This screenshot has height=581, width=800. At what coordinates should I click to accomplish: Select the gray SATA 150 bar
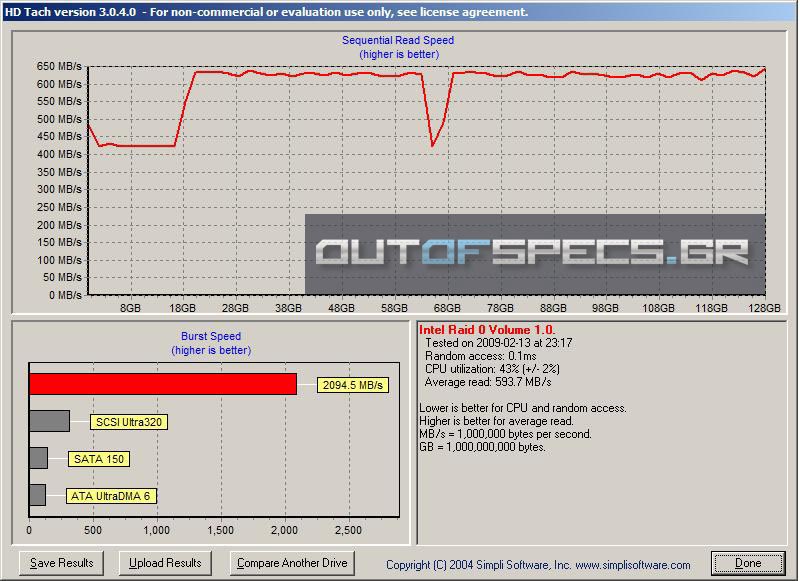pyautogui.click(x=38, y=458)
